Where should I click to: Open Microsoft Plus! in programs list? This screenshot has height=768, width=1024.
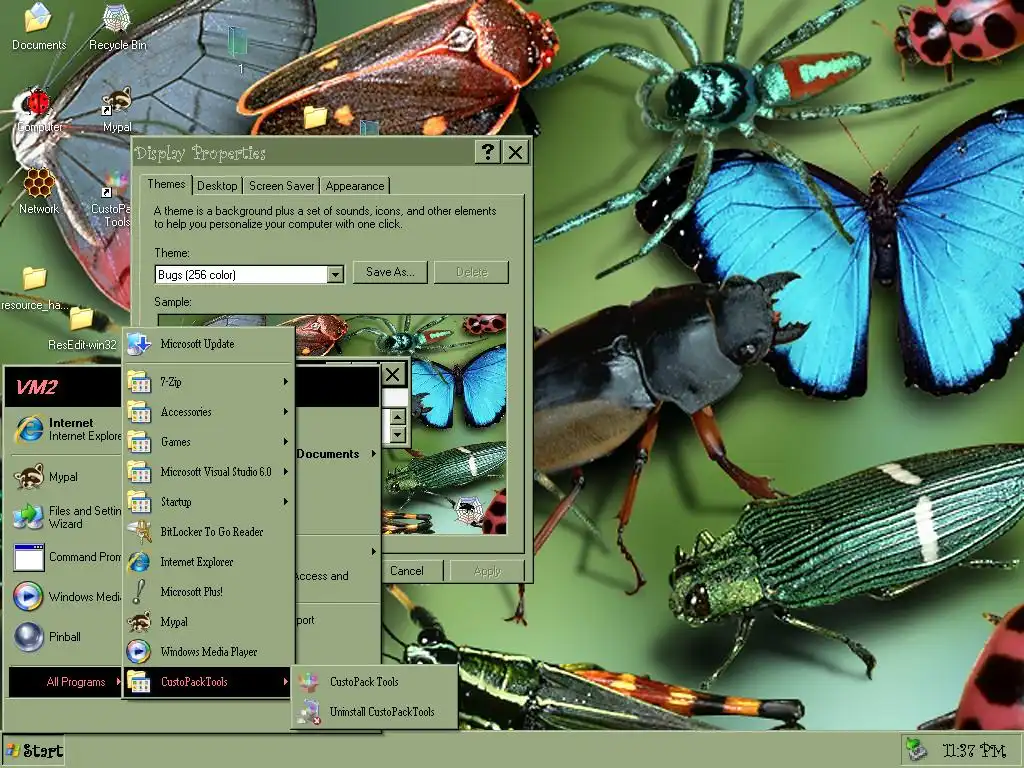[x=208, y=592]
